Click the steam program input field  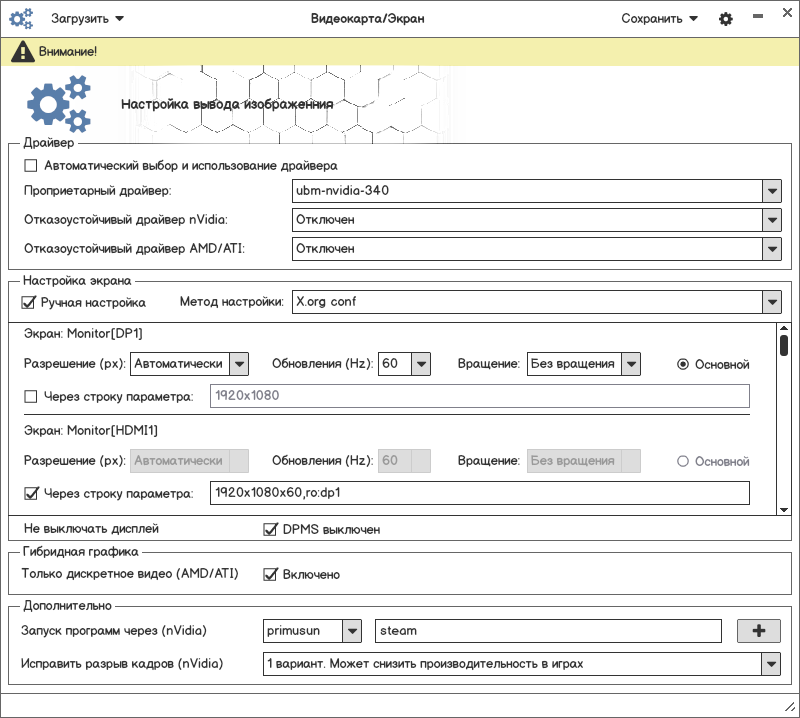point(548,631)
